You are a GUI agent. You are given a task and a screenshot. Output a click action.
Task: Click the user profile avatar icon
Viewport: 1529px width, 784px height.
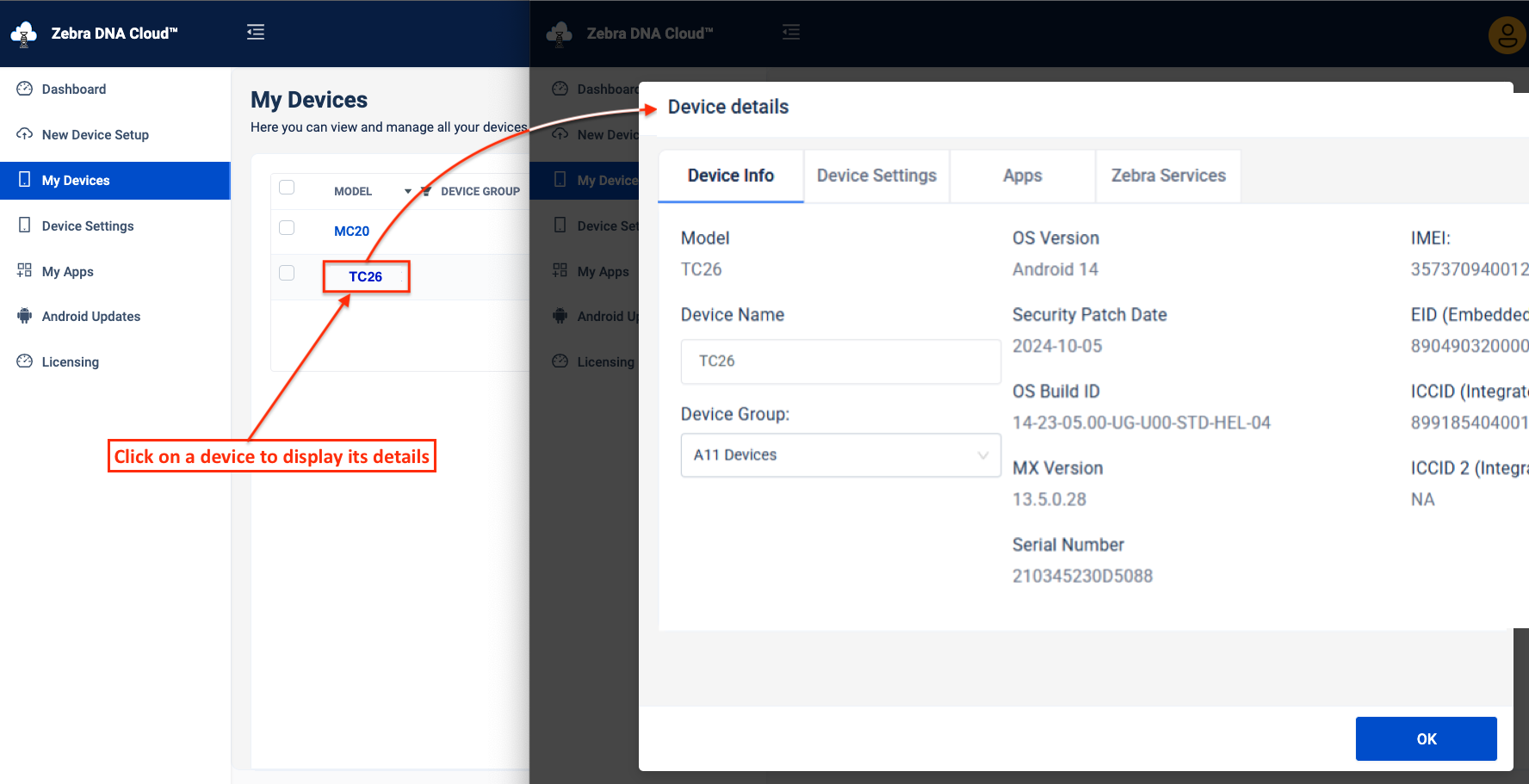click(x=1507, y=35)
